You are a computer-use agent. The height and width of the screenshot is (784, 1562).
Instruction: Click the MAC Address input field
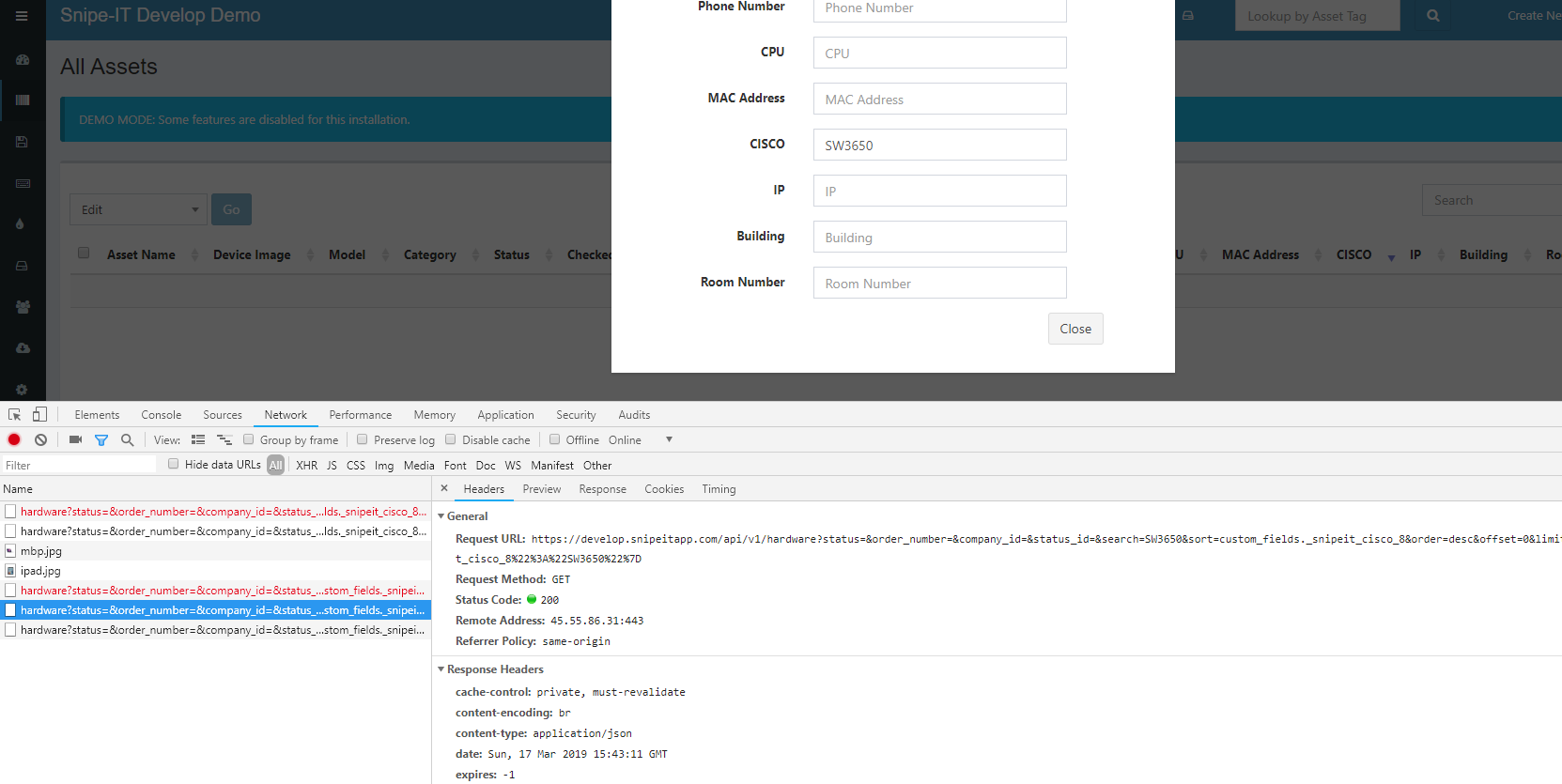coord(939,99)
